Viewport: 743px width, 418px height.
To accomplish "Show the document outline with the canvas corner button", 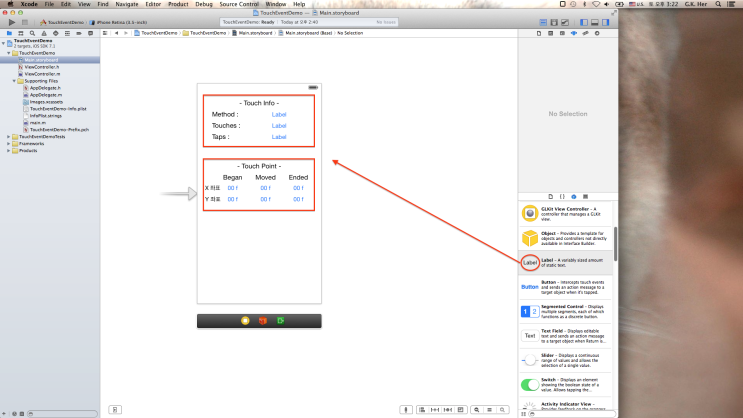I will point(115,409).
